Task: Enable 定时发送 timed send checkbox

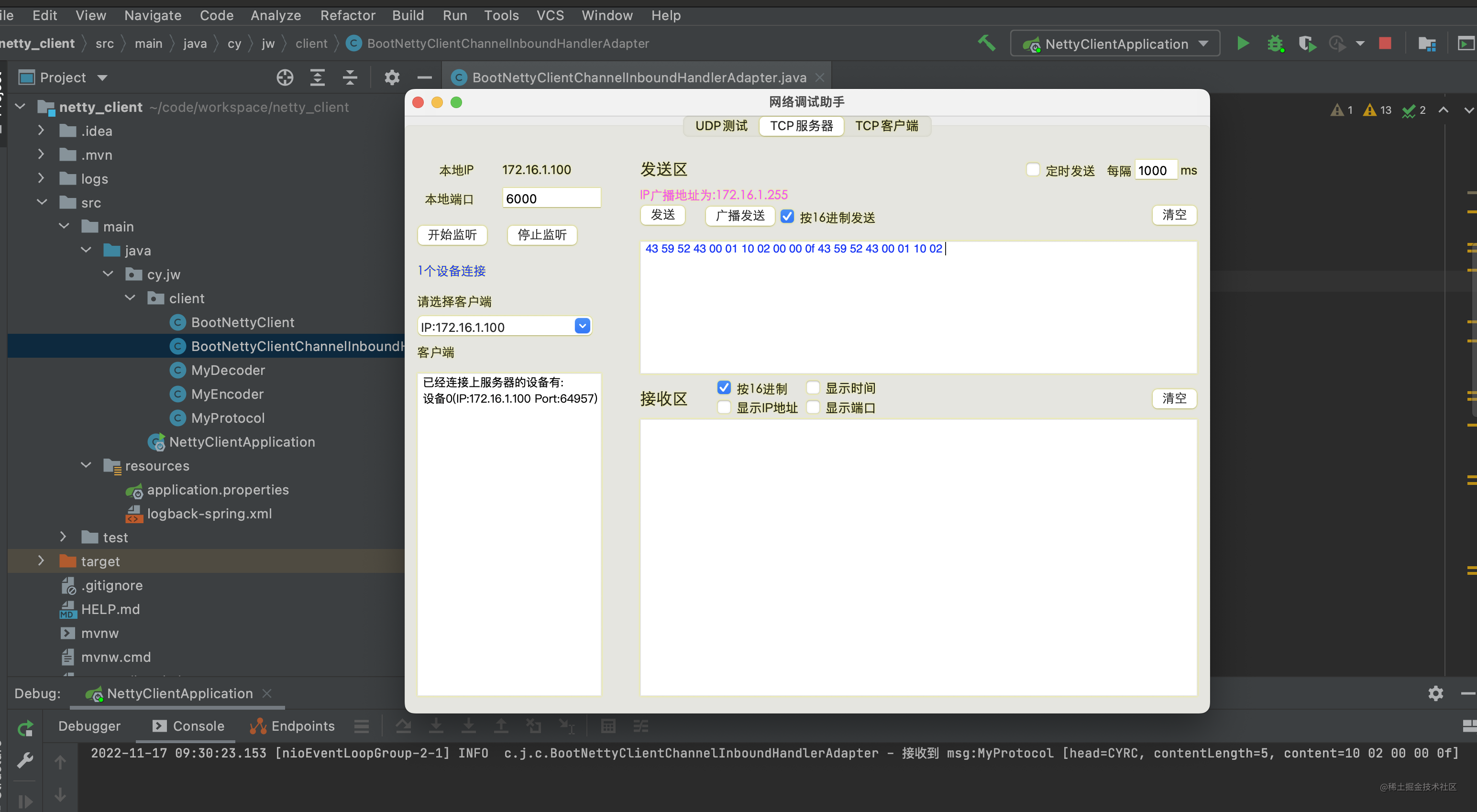Action: pos(1033,170)
